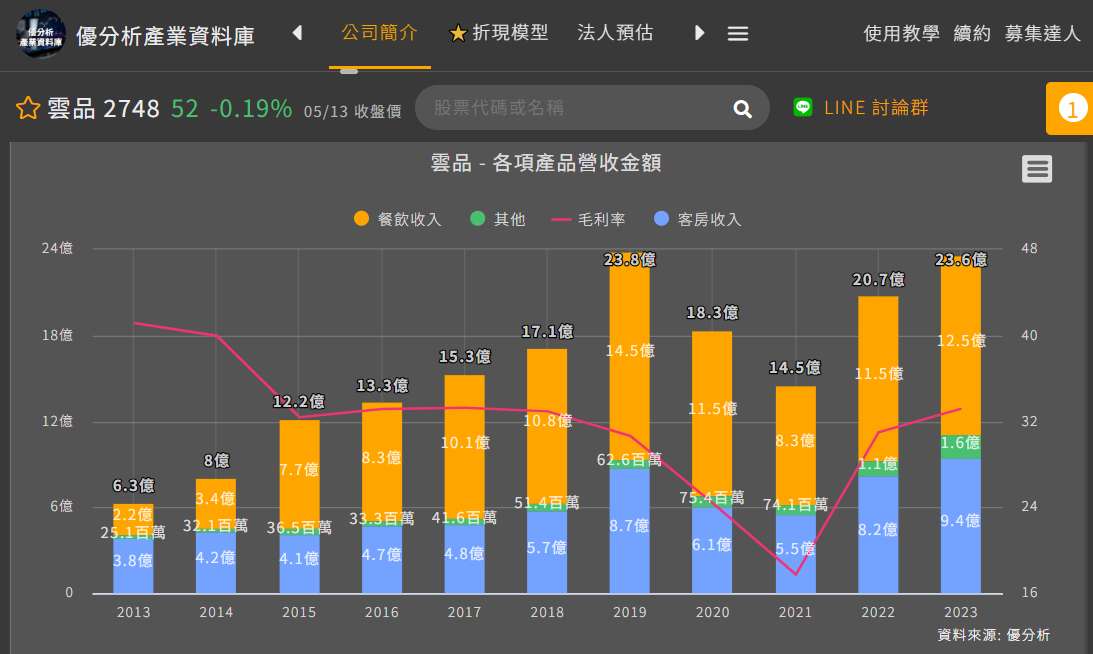Click the 2018 orange bar labeled 10.8億
This screenshot has height=654, width=1093.
point(546,425)
